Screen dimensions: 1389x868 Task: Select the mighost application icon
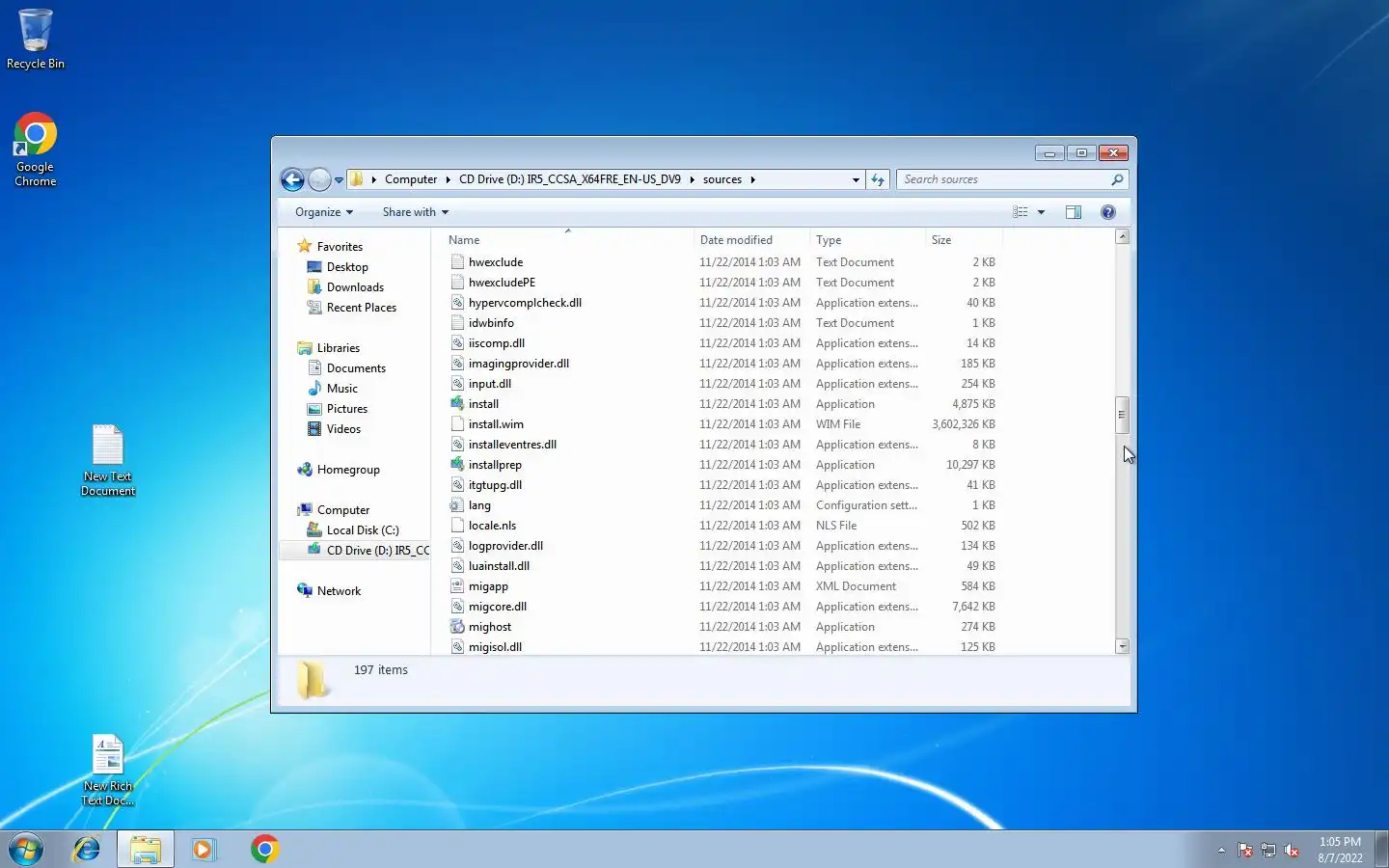pos(457,627)
